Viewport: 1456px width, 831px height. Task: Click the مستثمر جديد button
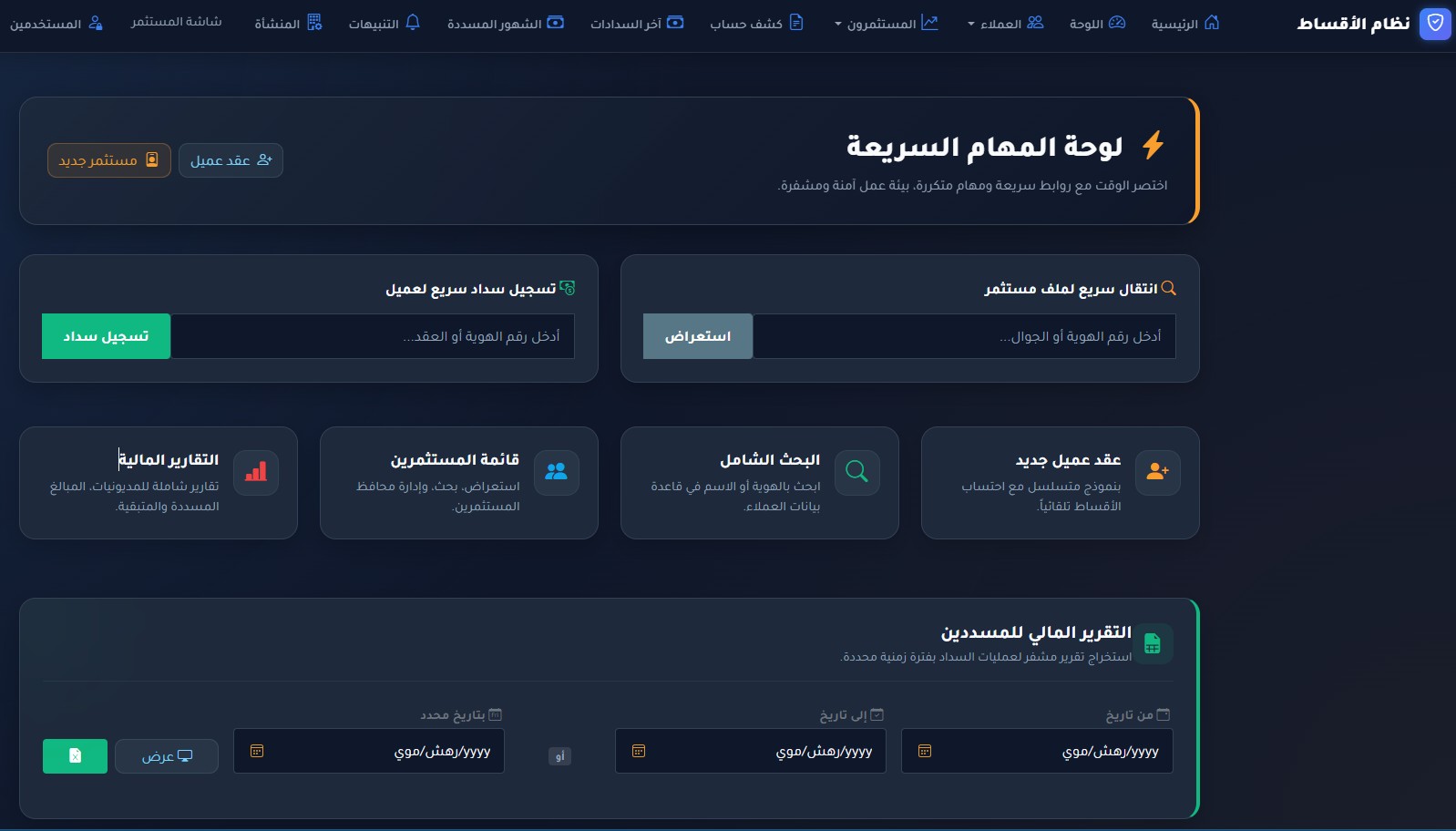[x=109, y=160]
